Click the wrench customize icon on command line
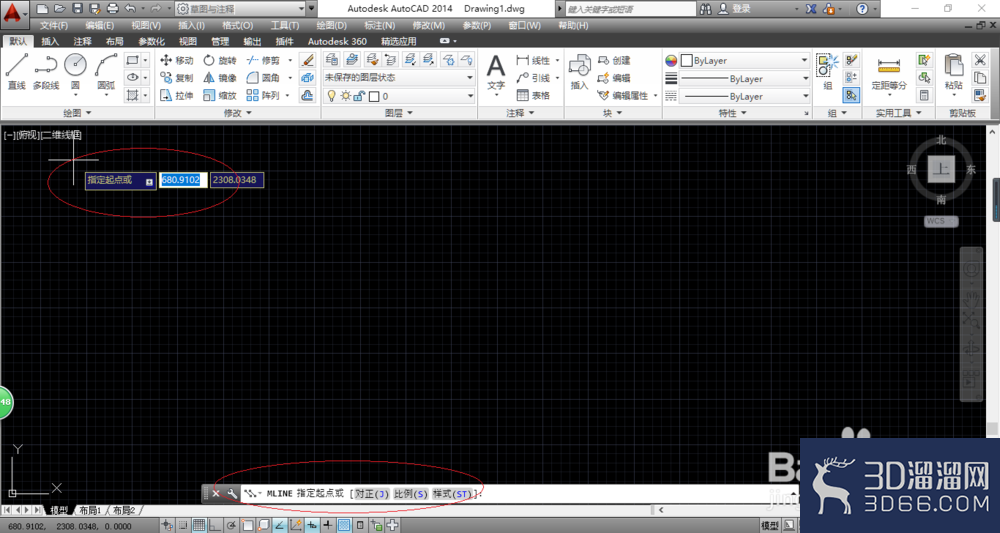 tap(232, 493)
